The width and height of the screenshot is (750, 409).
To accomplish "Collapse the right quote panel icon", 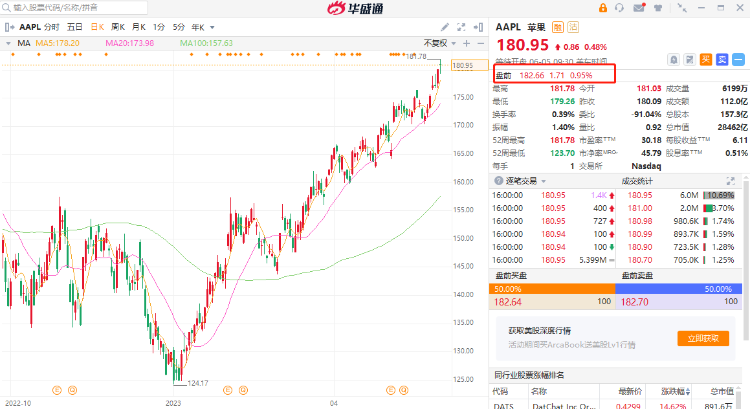I will (x=478, y=27).
